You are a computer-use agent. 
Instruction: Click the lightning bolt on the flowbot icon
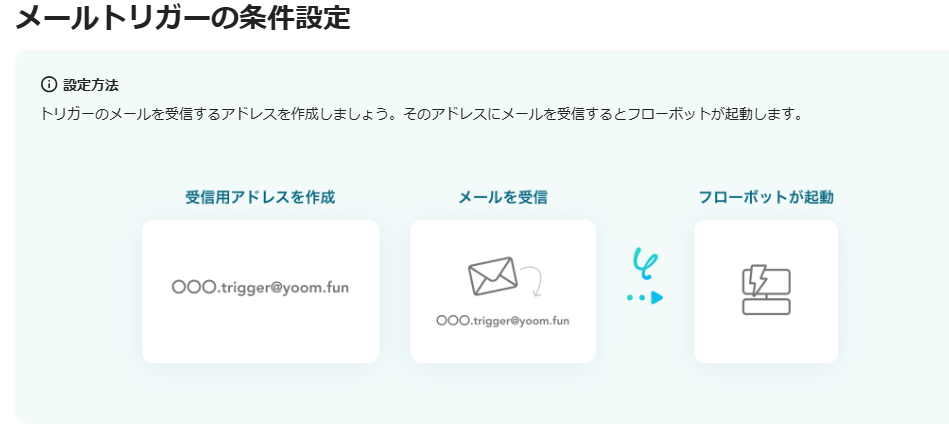pyautogui.click(x=759, y=279)
